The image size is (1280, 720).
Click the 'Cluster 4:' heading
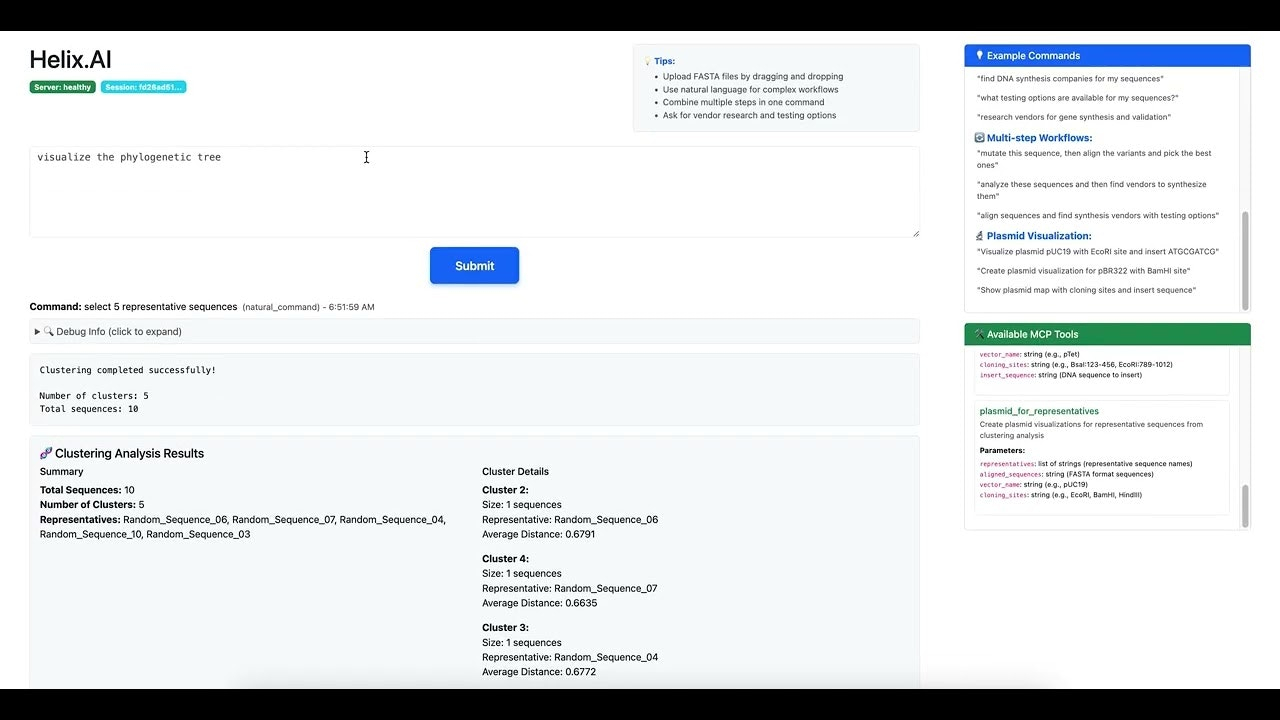click(505, 559)
